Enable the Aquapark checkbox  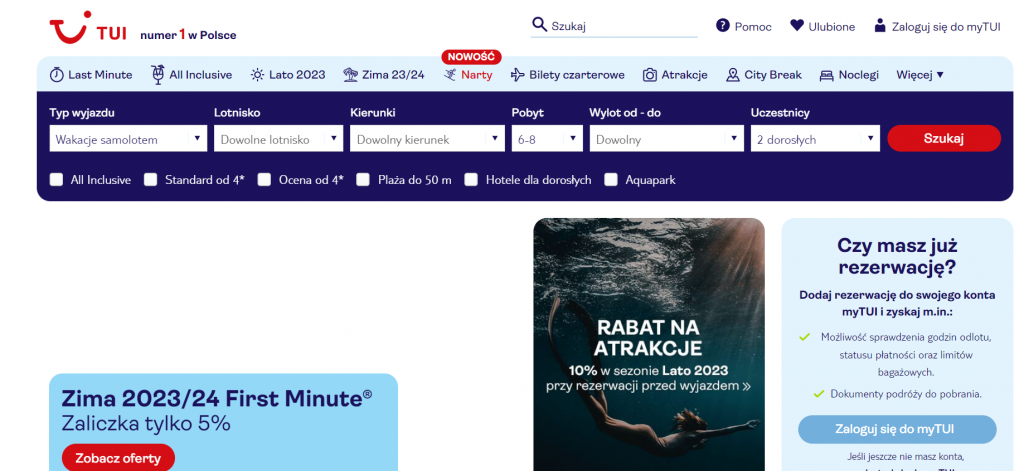[x=611, y=180]
